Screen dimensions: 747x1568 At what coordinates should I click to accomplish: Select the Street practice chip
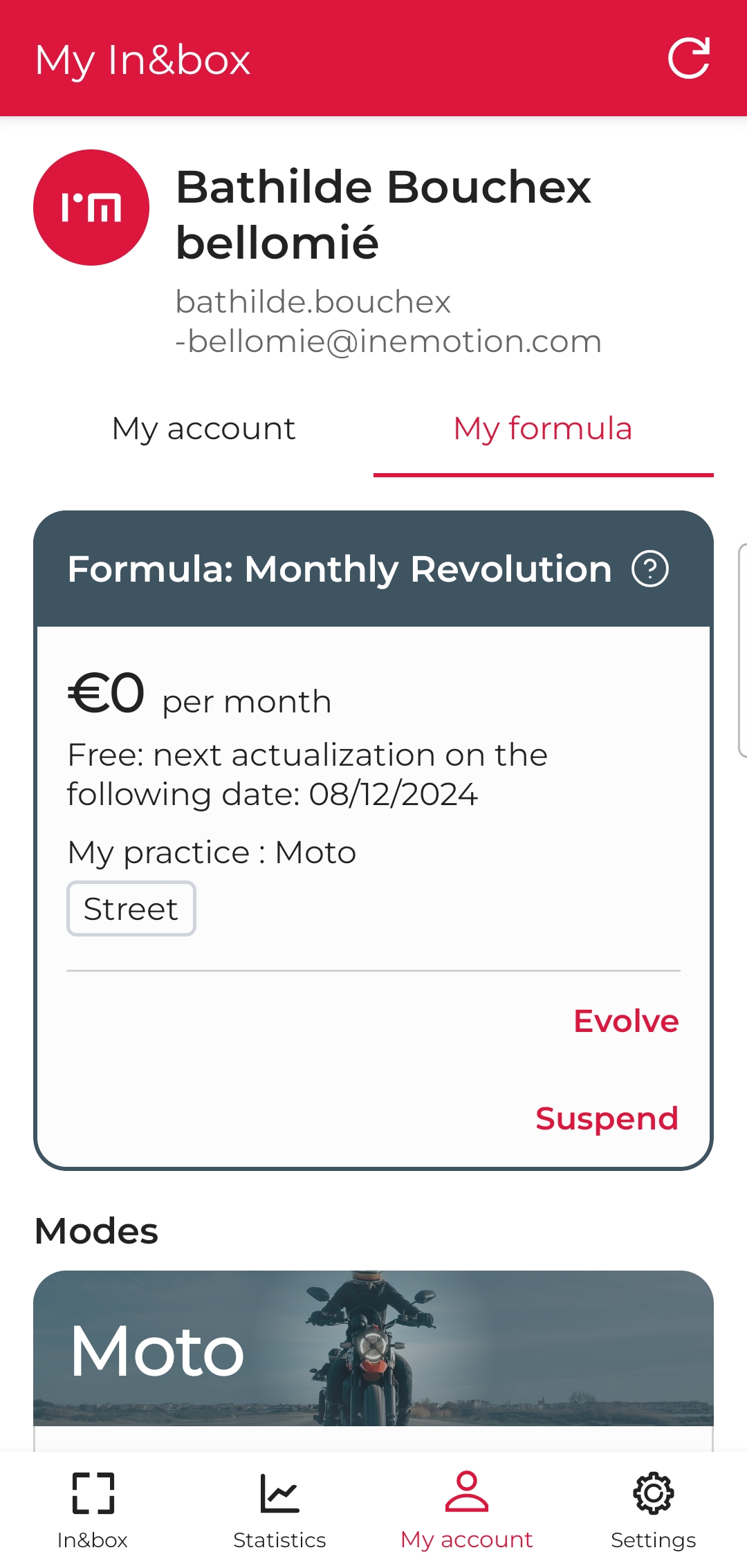tap(131, 908)
